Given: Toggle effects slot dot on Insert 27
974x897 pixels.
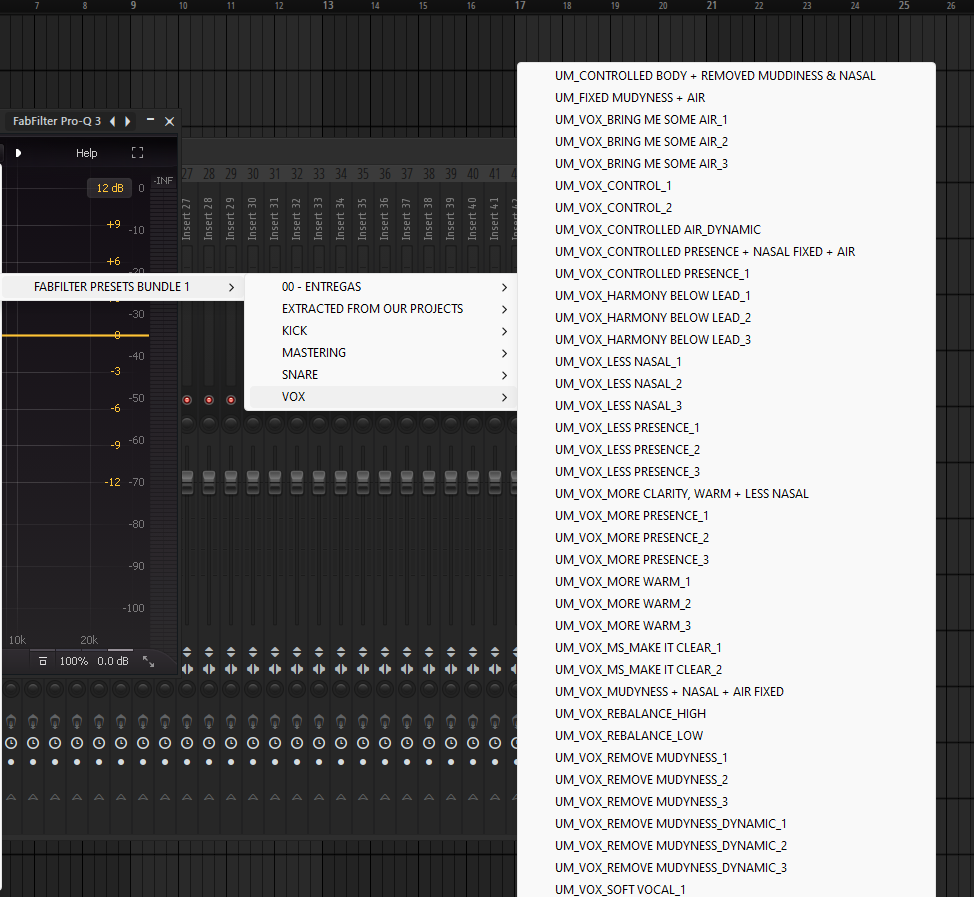Looking at the screenshot, I should coord(187,762).
